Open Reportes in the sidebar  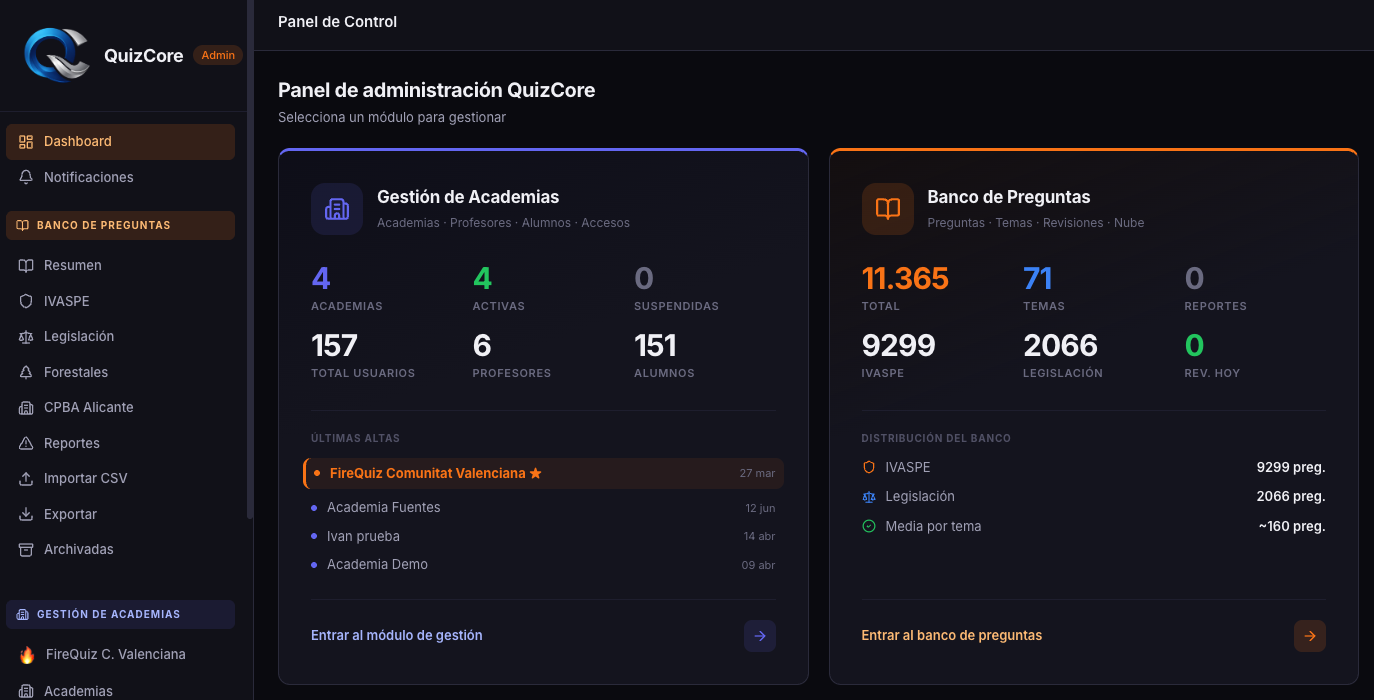(120, 443)
